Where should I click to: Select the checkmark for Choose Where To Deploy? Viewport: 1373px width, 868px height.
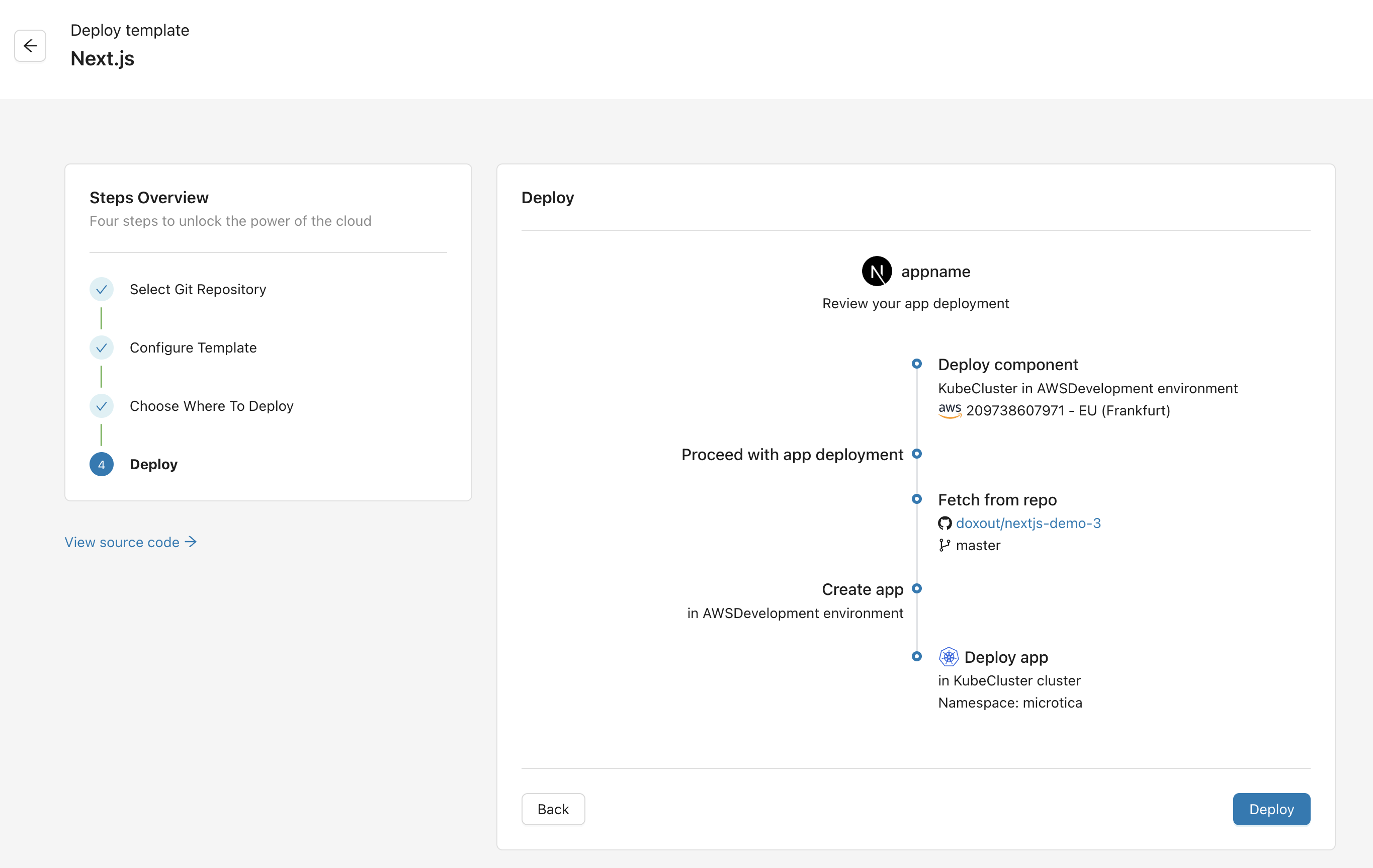point(102,406)
